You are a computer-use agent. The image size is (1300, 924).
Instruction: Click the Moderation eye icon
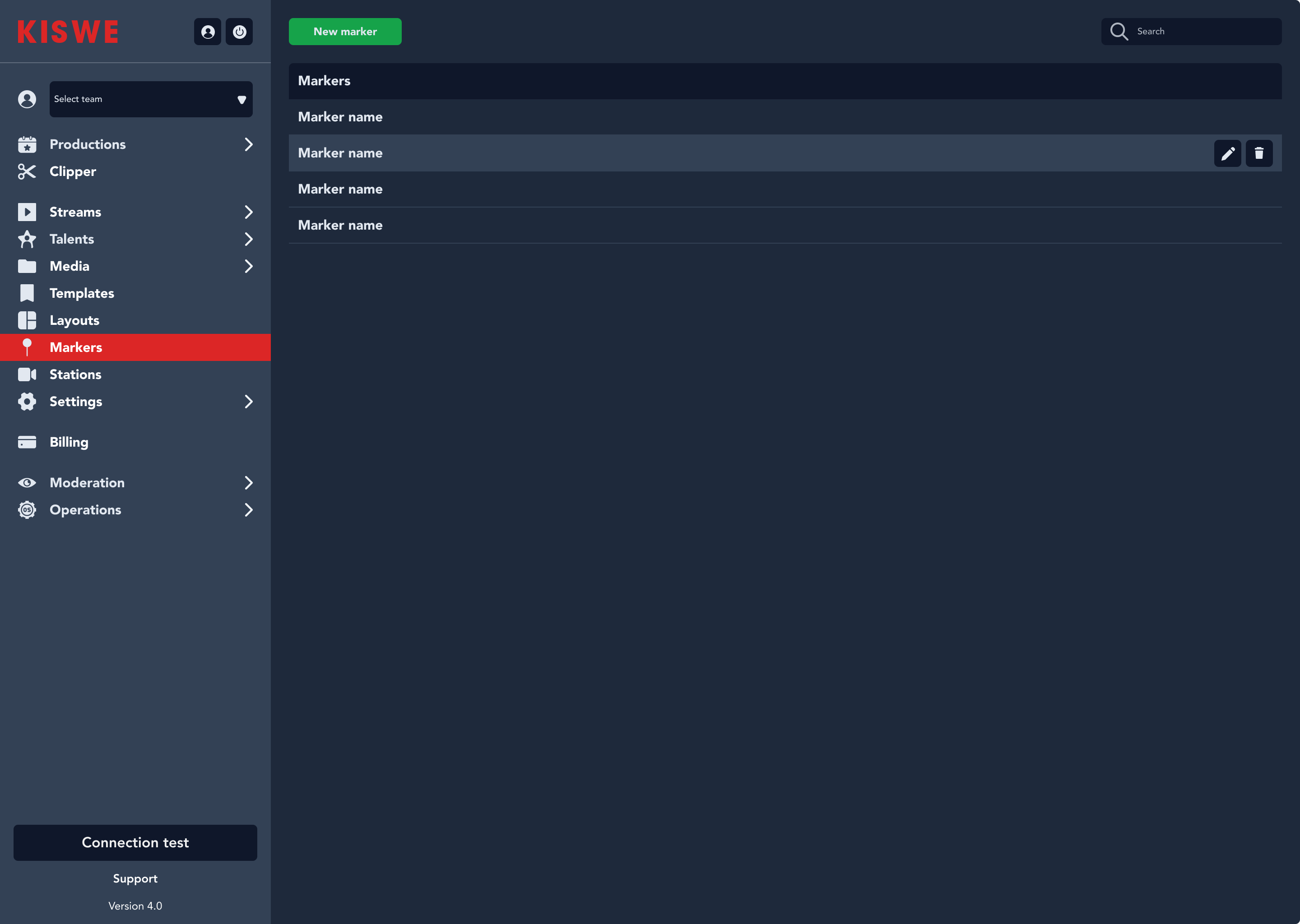coord(27,482)
